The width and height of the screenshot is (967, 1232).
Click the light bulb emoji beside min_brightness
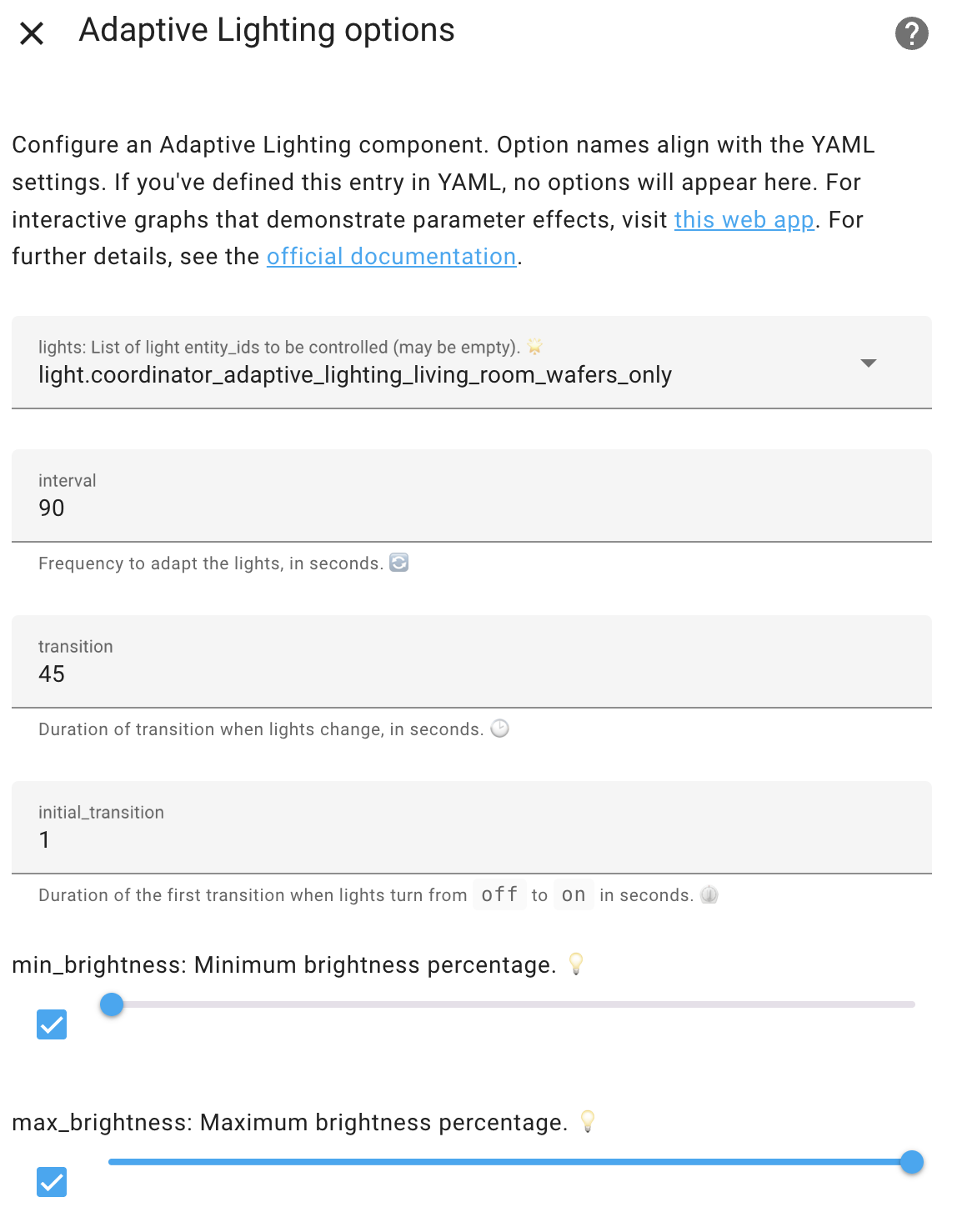tap(575, 964)
